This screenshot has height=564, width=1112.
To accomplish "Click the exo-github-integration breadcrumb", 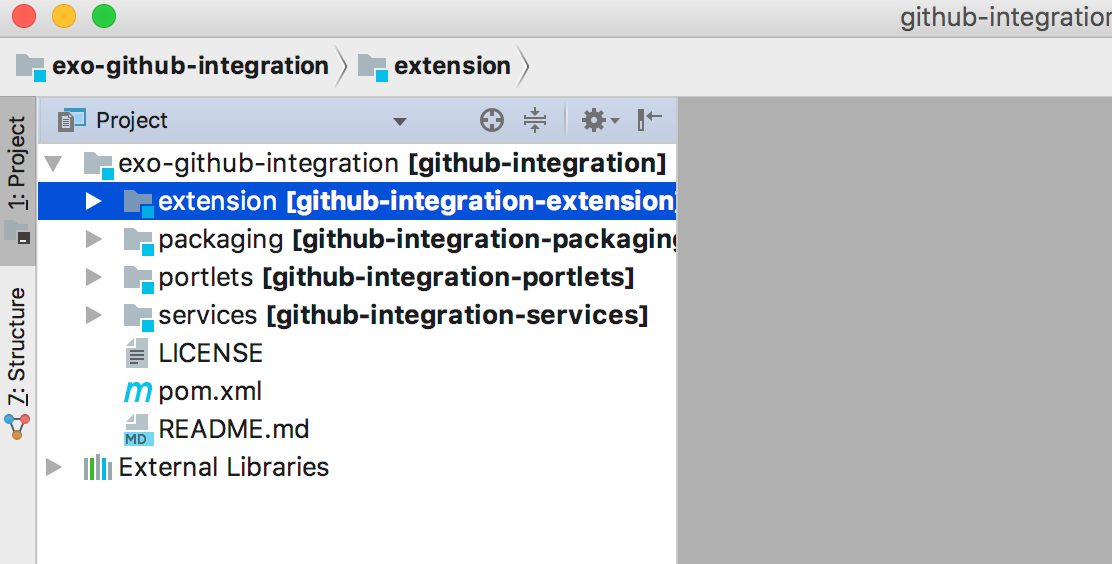I will (x=172, y=66).
